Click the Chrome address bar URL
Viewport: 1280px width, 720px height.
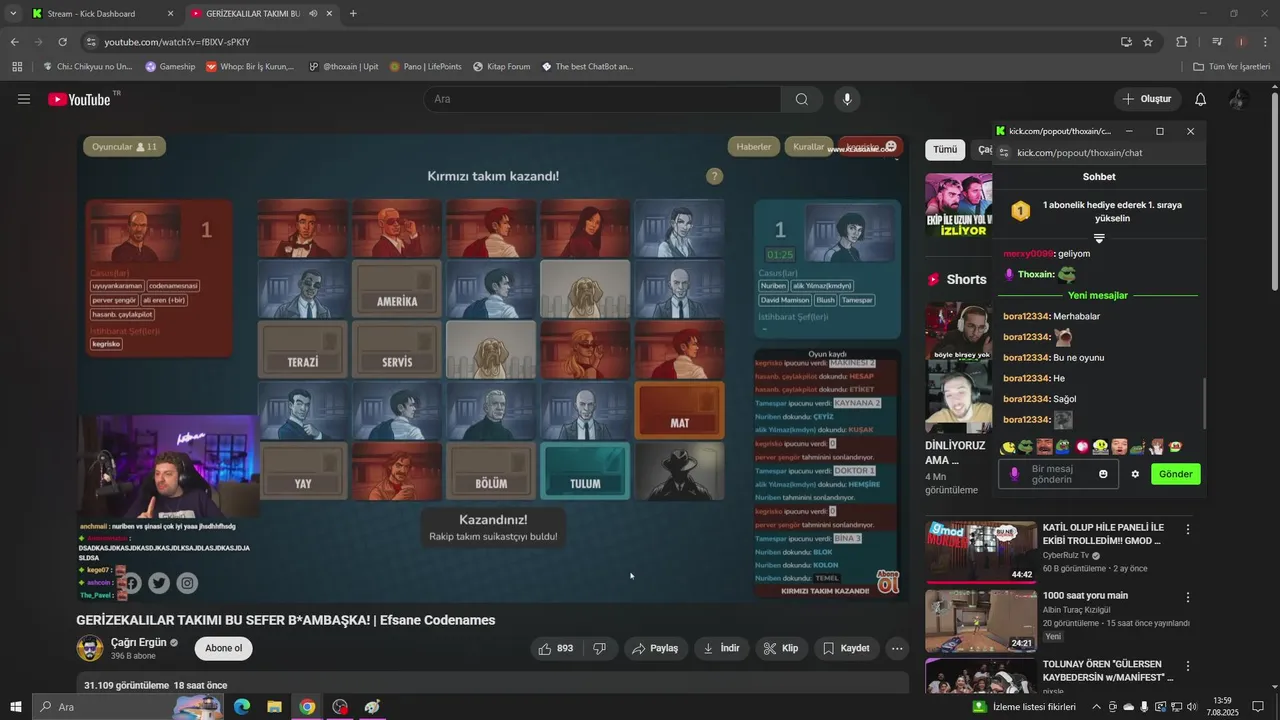tap(177, 42)
